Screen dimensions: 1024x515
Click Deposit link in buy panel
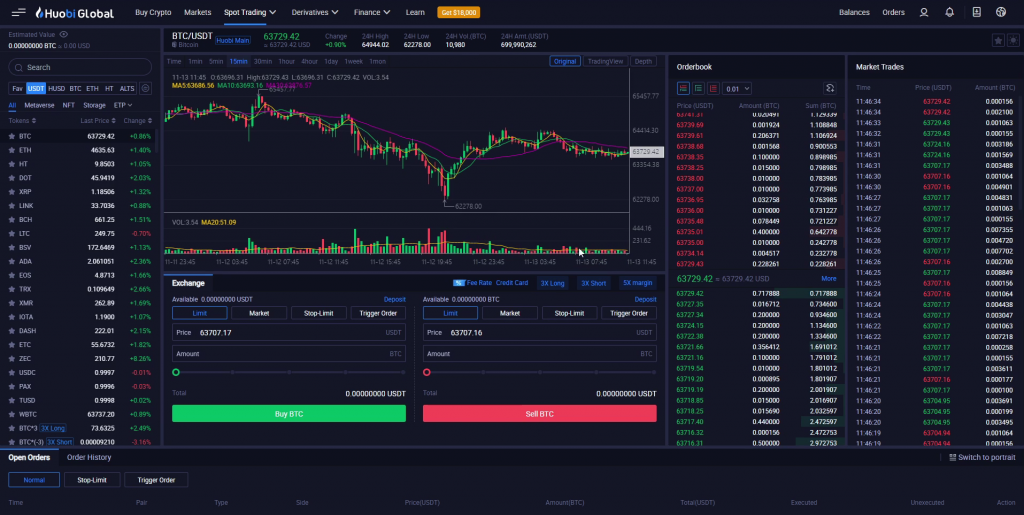click(x=394, y=300)
